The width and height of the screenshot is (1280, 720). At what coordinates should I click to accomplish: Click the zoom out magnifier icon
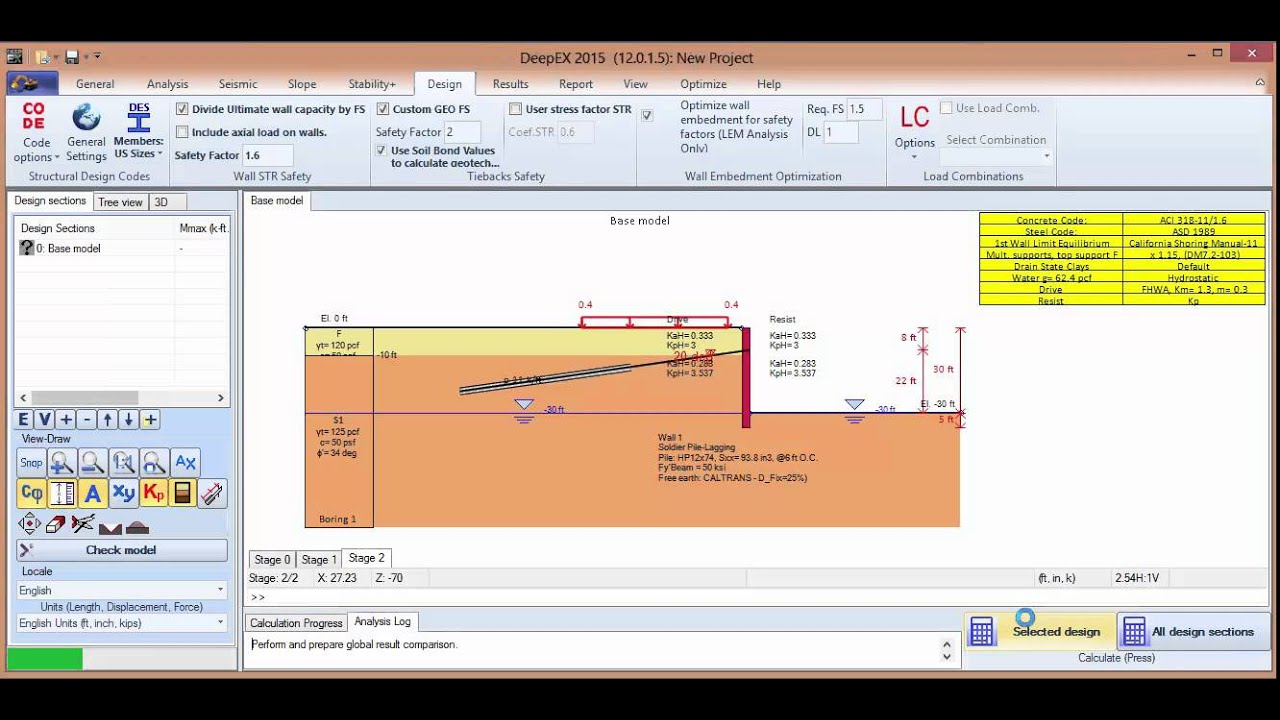[x=93, y=462]
